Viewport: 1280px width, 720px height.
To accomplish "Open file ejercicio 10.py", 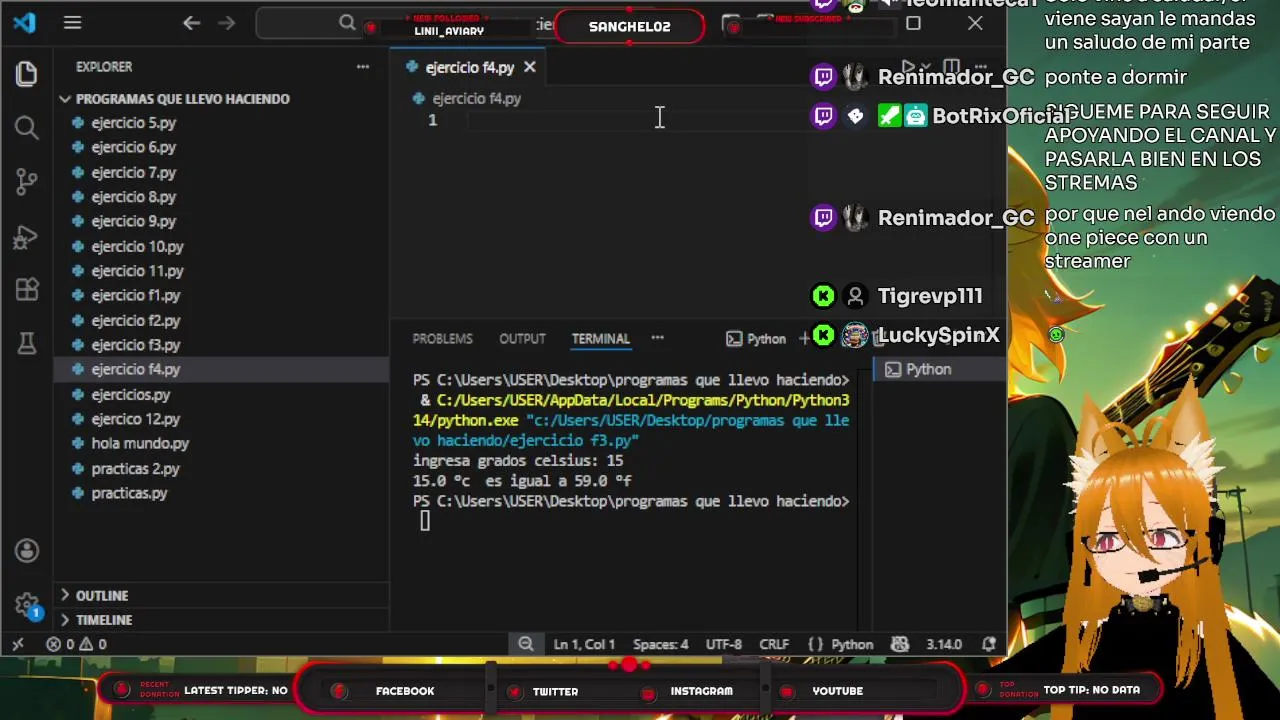I will click(137, 246).
